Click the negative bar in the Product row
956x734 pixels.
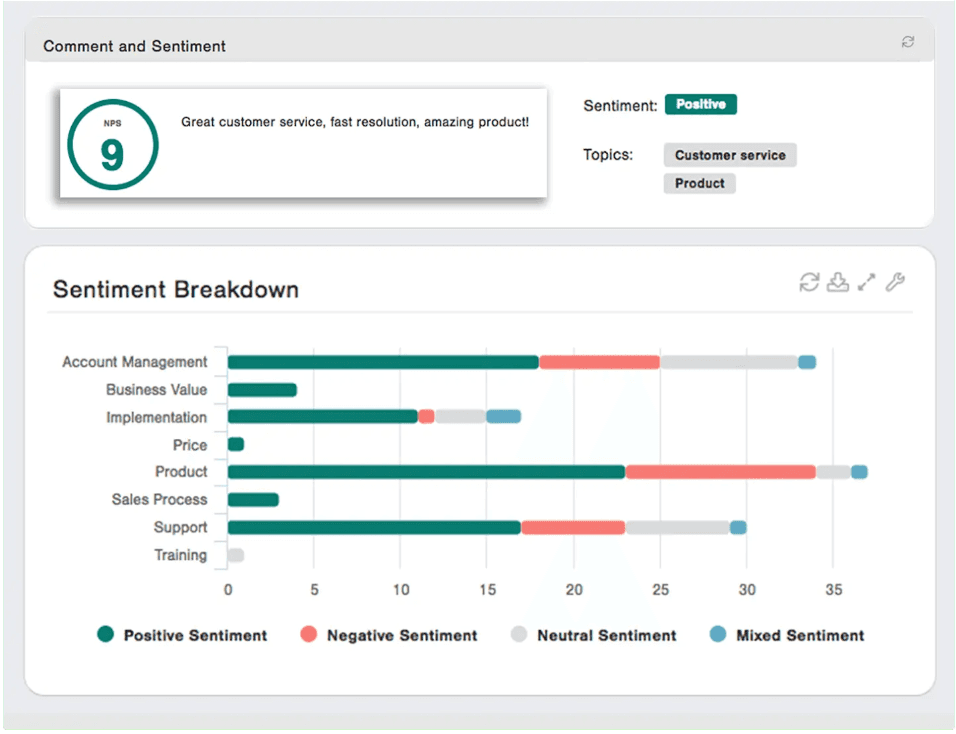(x=721, y=472)
